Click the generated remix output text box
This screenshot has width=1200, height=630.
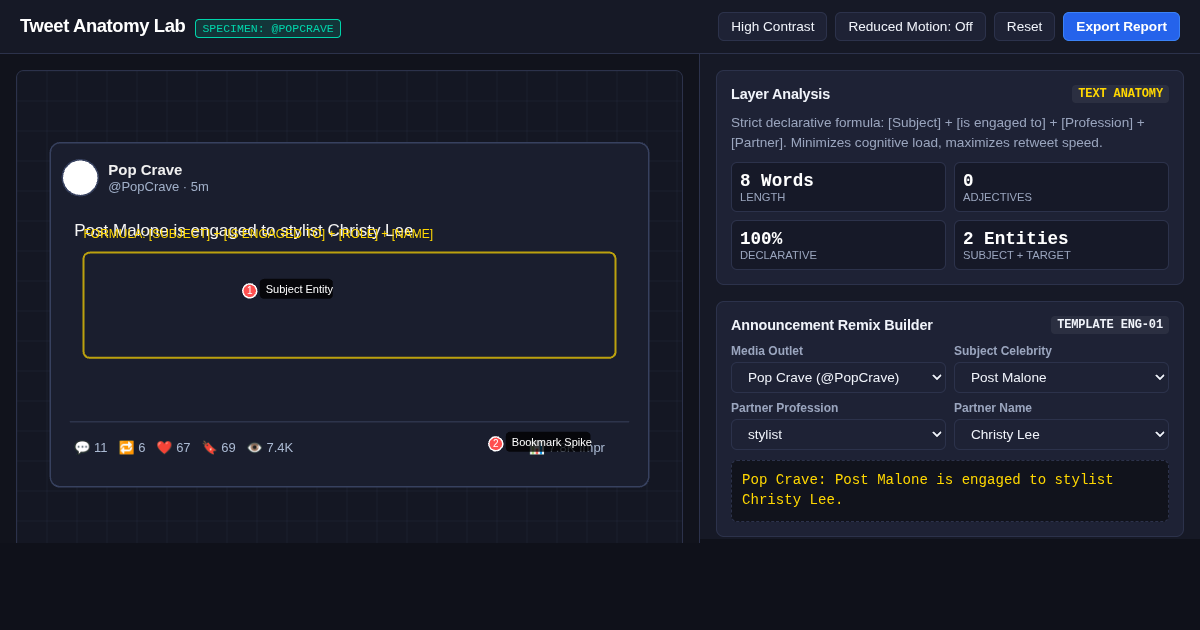pos(950,491)
